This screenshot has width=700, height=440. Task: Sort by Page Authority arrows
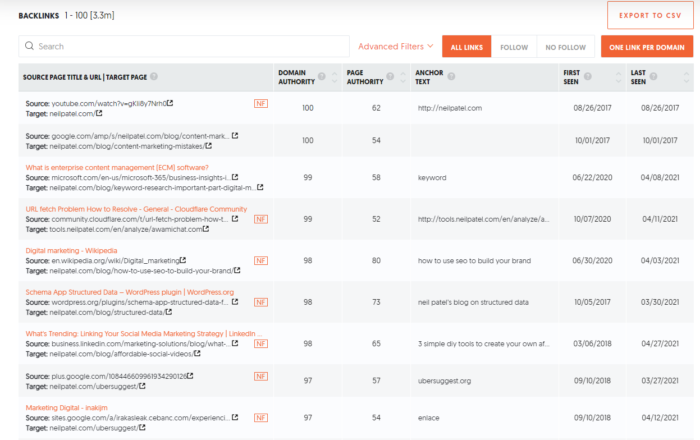[x=403, y=77]
